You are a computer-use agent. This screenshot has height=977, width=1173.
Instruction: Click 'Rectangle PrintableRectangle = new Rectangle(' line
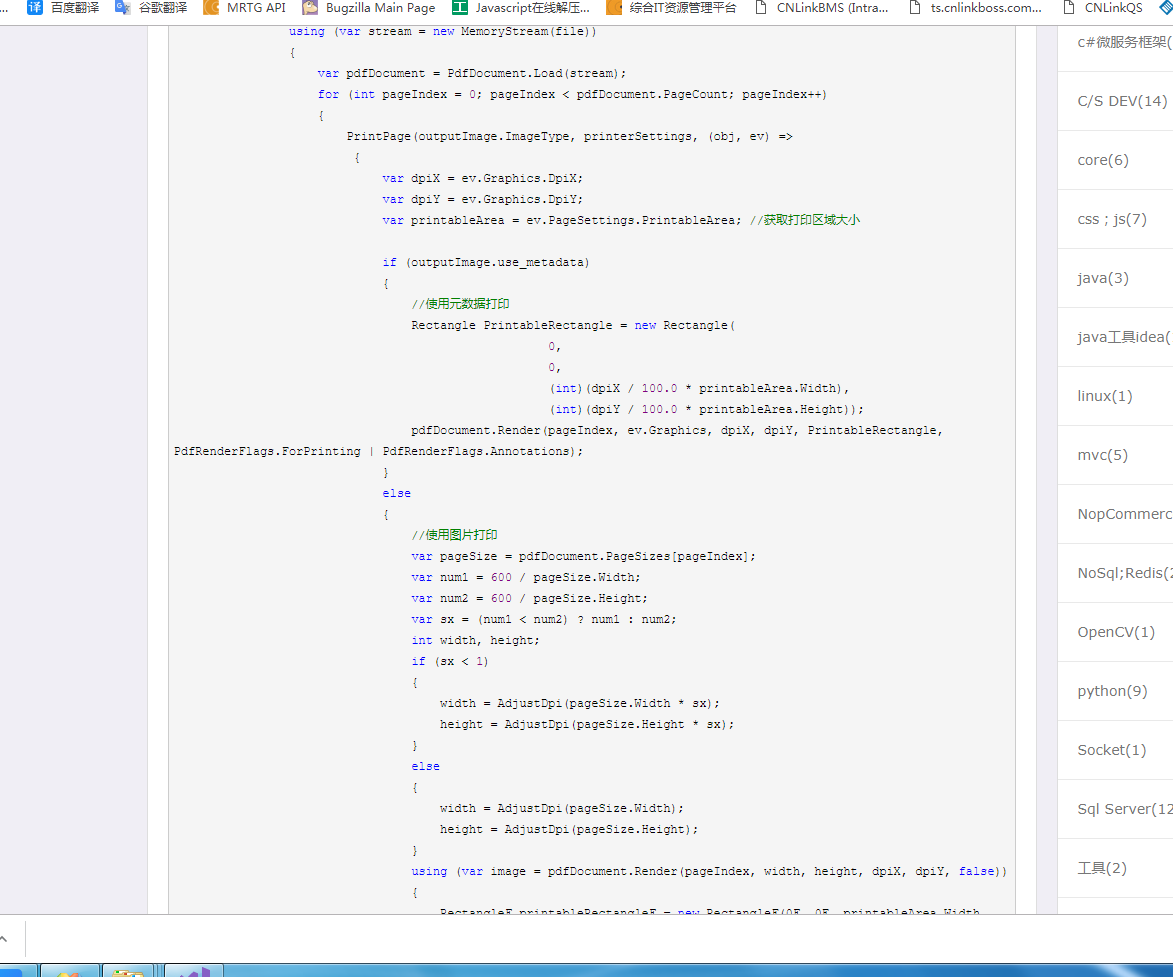tap(573, 325)
